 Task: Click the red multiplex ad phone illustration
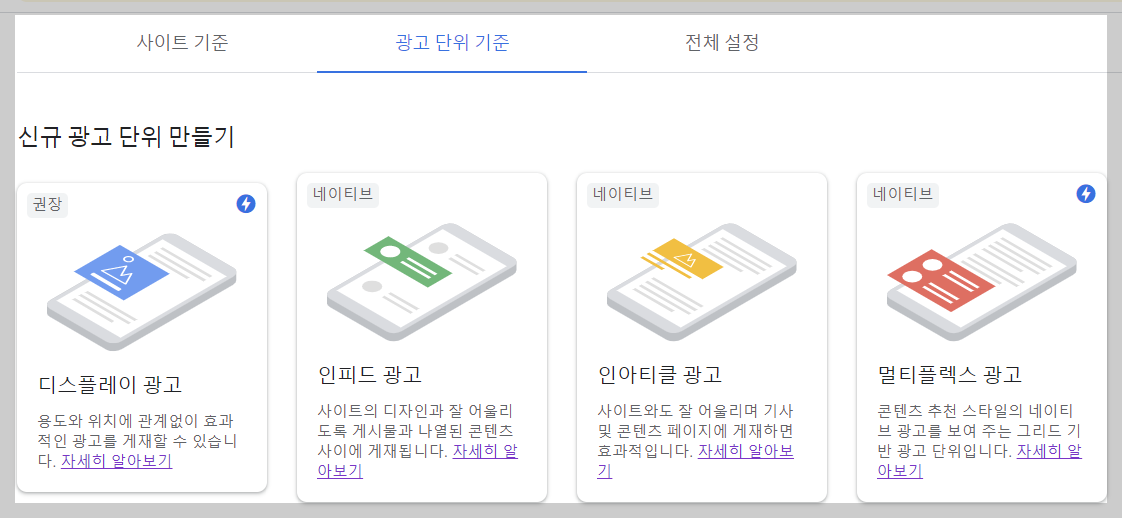point(982,280)
